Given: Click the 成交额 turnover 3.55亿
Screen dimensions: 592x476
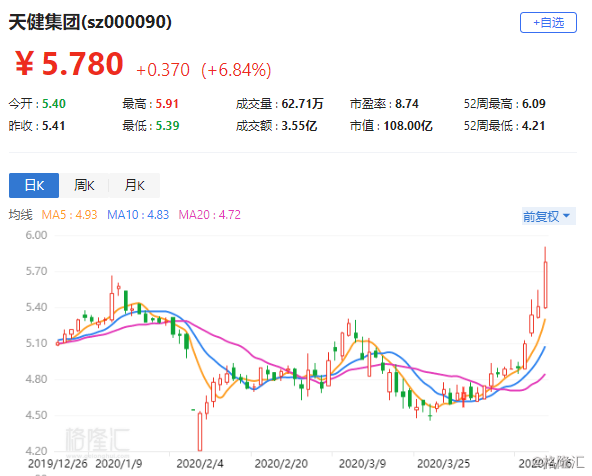Looking at the screenshot, I should click(x=299, y=126).
